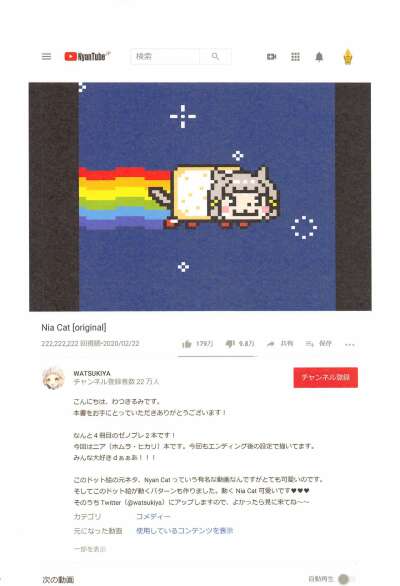Open the hamburger guide menu
Screen dimensions: 400x586
46,56
